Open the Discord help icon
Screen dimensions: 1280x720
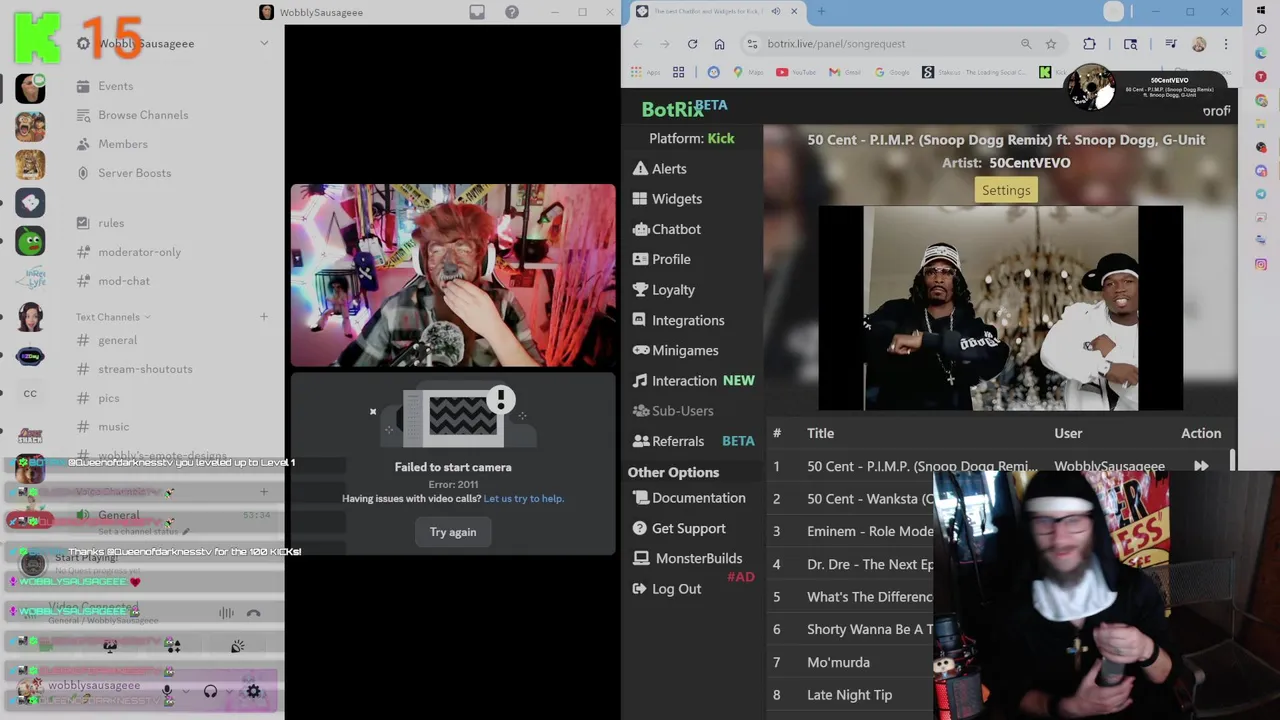(x=512, y=12)
